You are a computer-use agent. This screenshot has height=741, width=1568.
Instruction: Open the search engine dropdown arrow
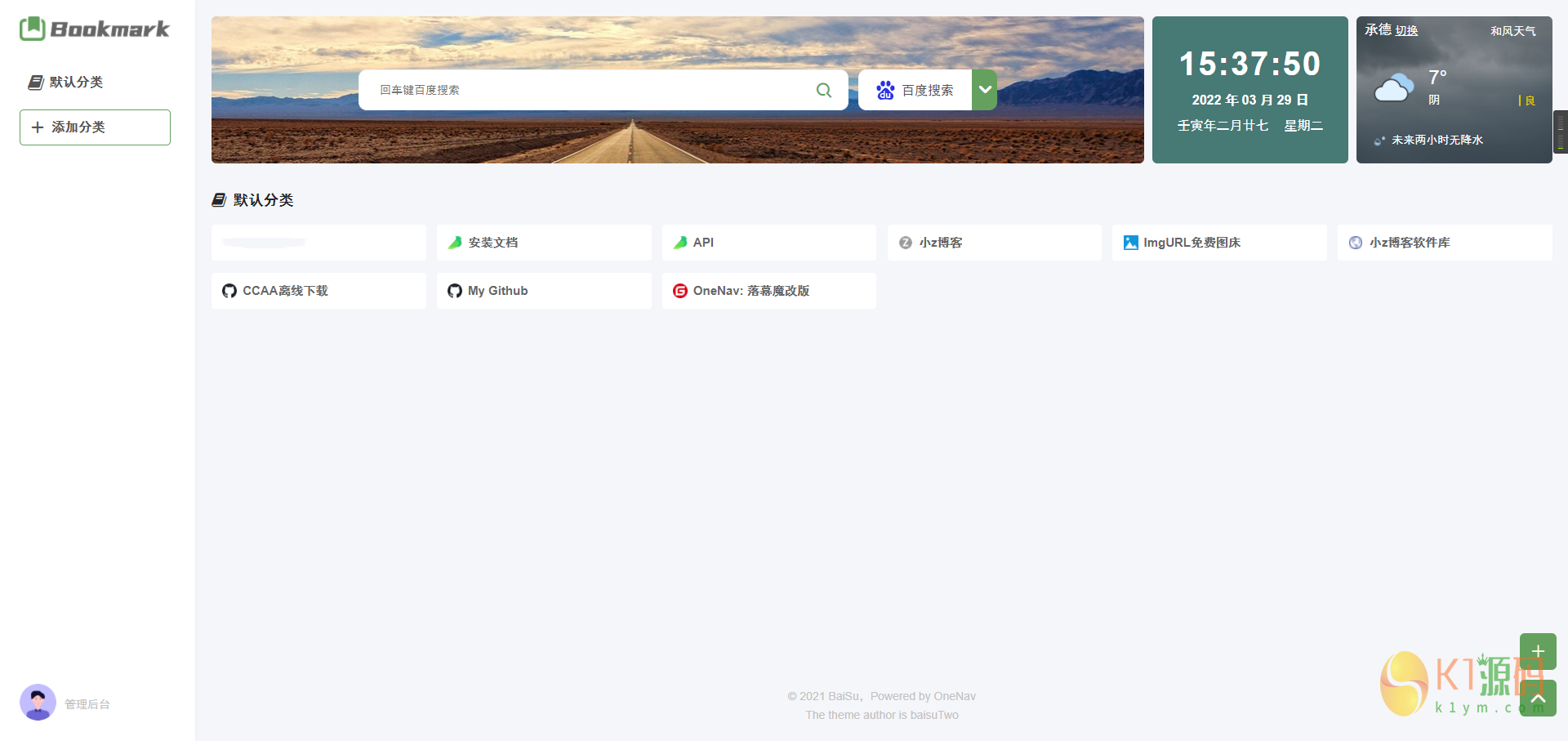985,90
